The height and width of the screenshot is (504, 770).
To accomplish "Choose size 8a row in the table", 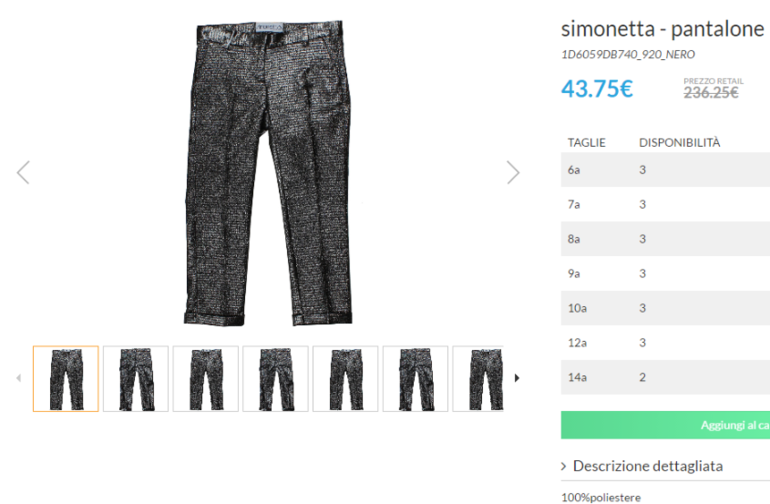I will (x=665, y=239).
